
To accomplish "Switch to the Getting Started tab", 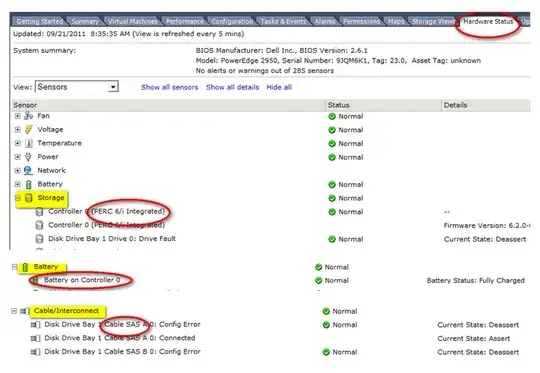I will (x=40, y=21).
